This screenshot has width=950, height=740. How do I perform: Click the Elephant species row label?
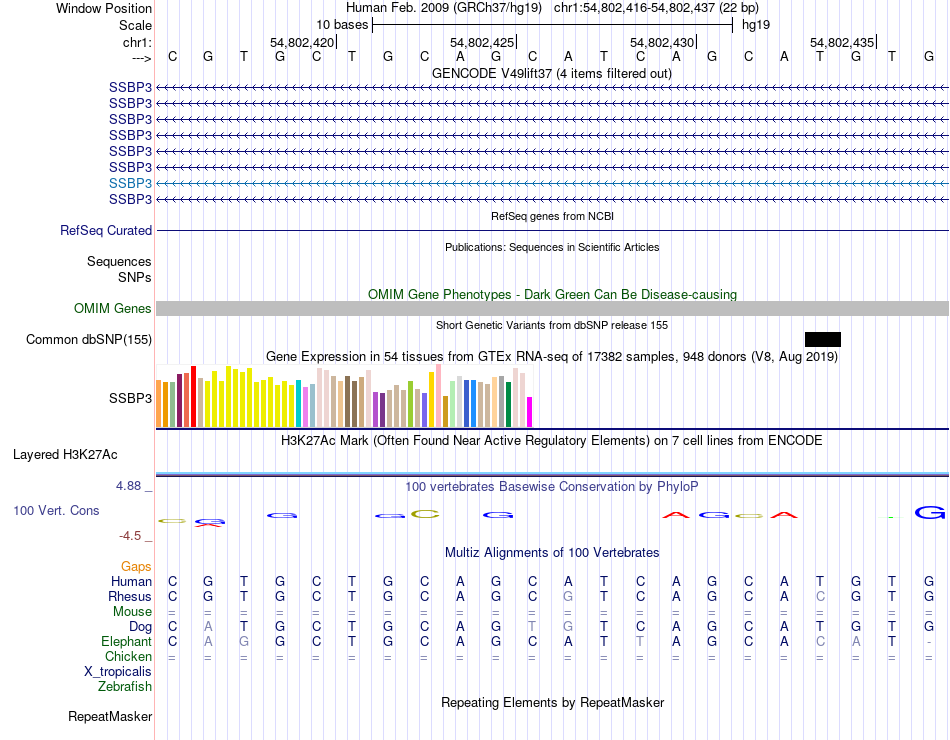coord(126,641)
